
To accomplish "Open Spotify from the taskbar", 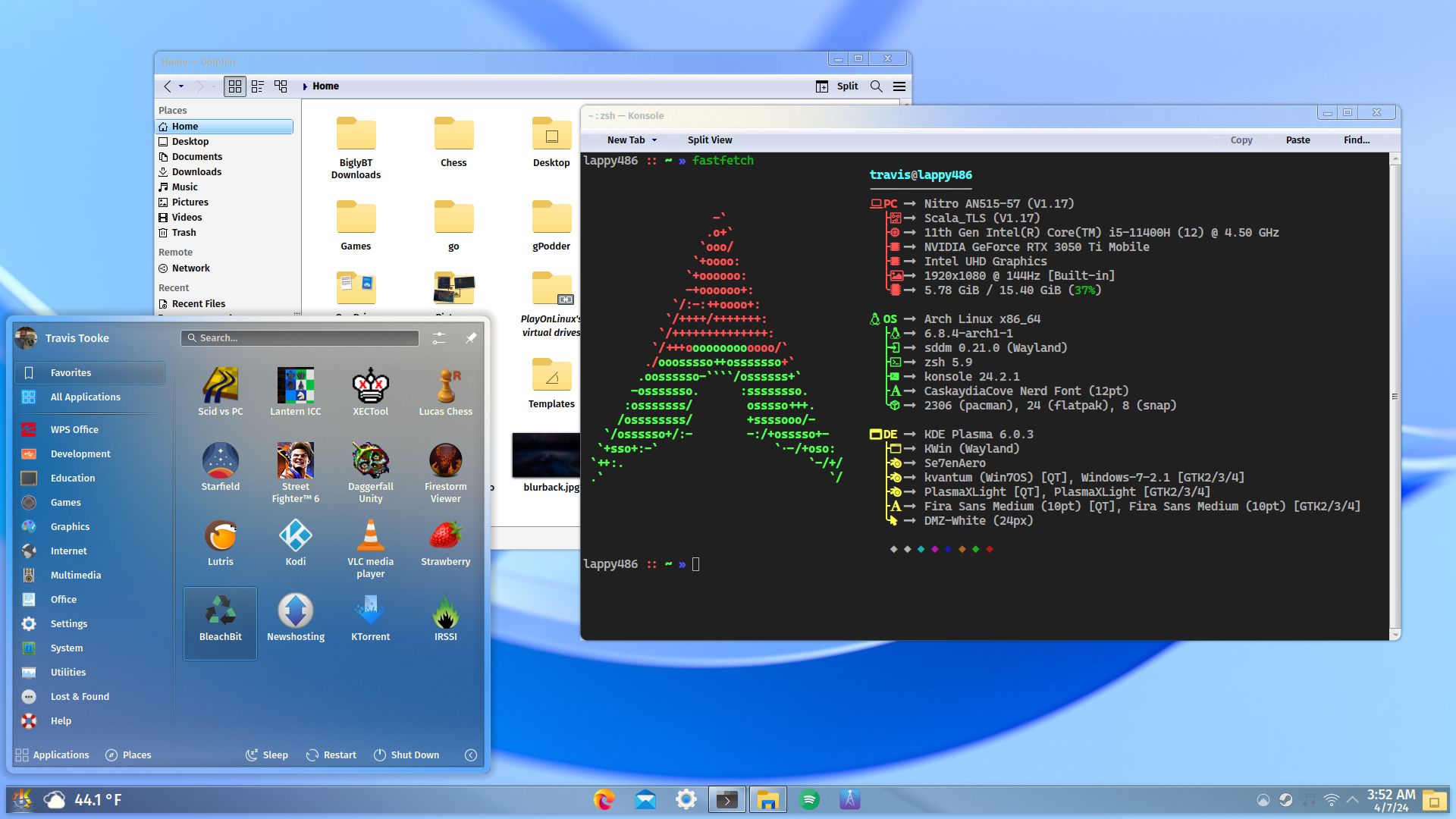I will 809,799.
